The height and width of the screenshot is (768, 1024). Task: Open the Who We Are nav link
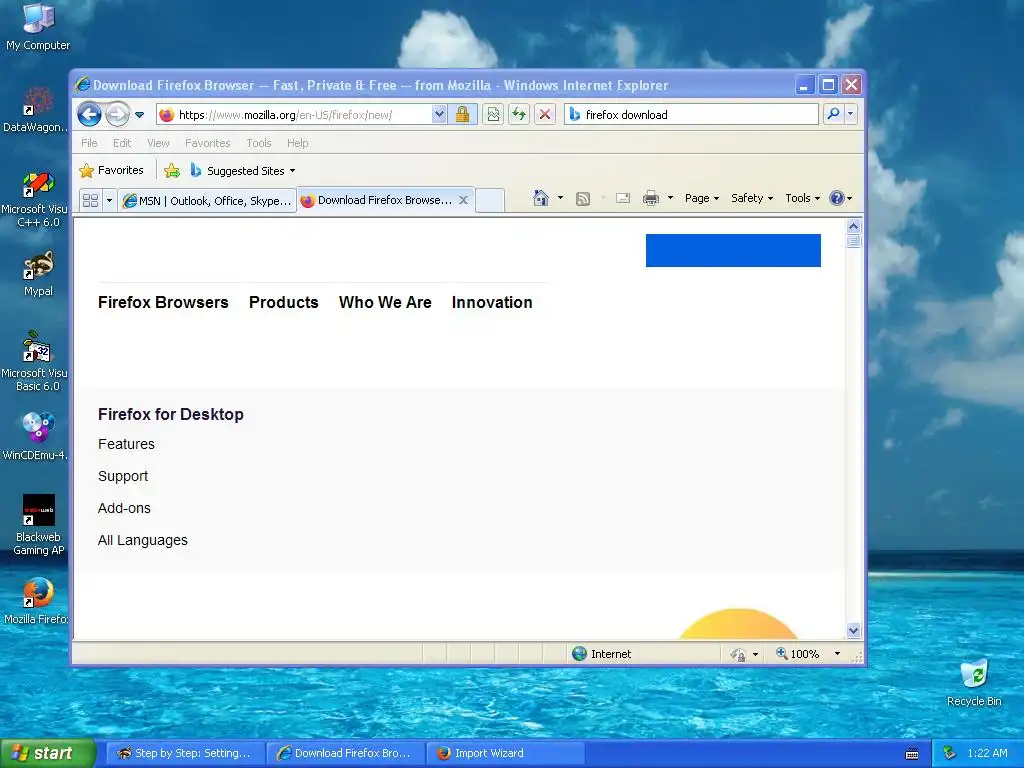(x=385, y=302)
